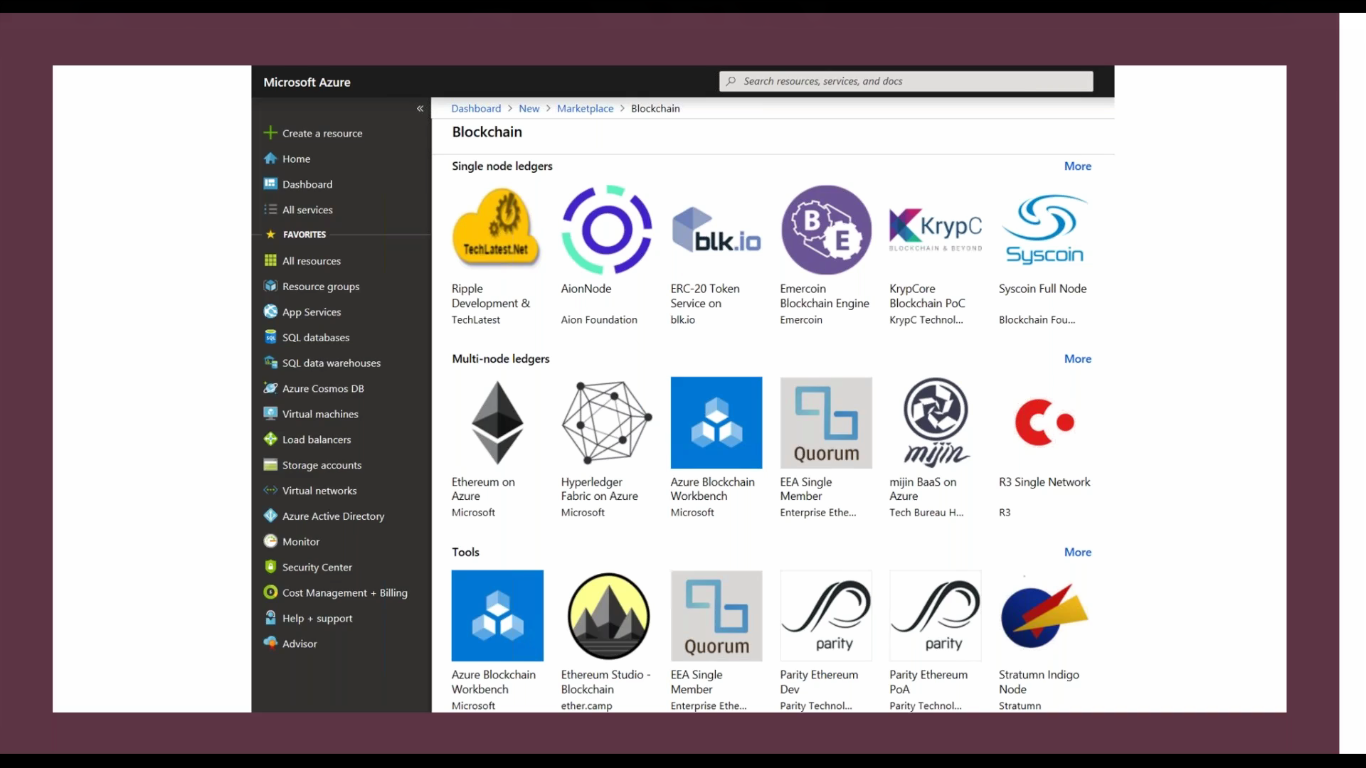Open the SQL data warehouses icon
The height and width of the screenshot is (768, 1366).
[x=270, y=363]
